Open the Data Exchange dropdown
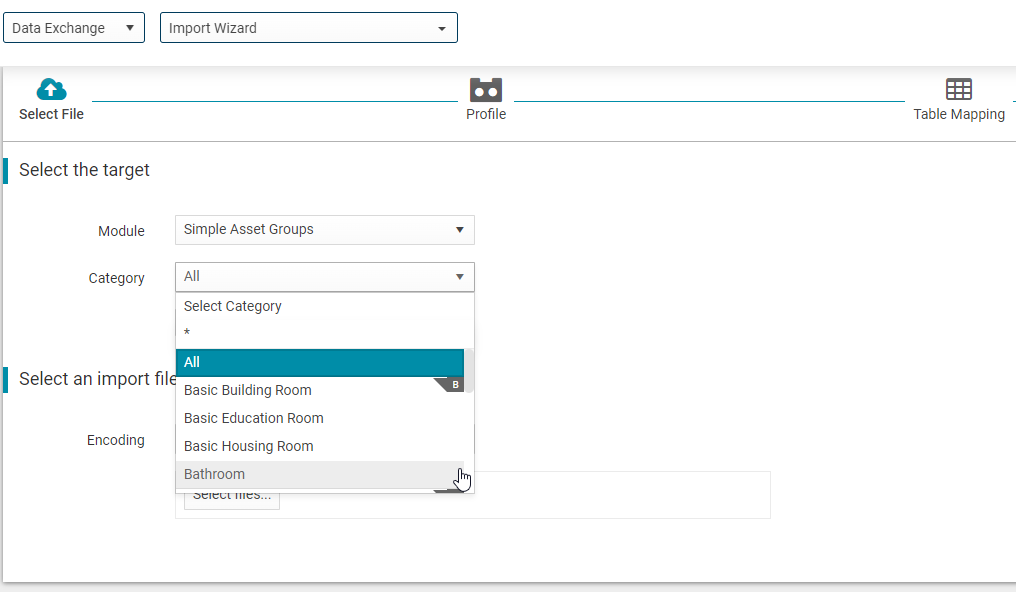Viewport: 1016px width, 592px height. click(x=74, y=28)
